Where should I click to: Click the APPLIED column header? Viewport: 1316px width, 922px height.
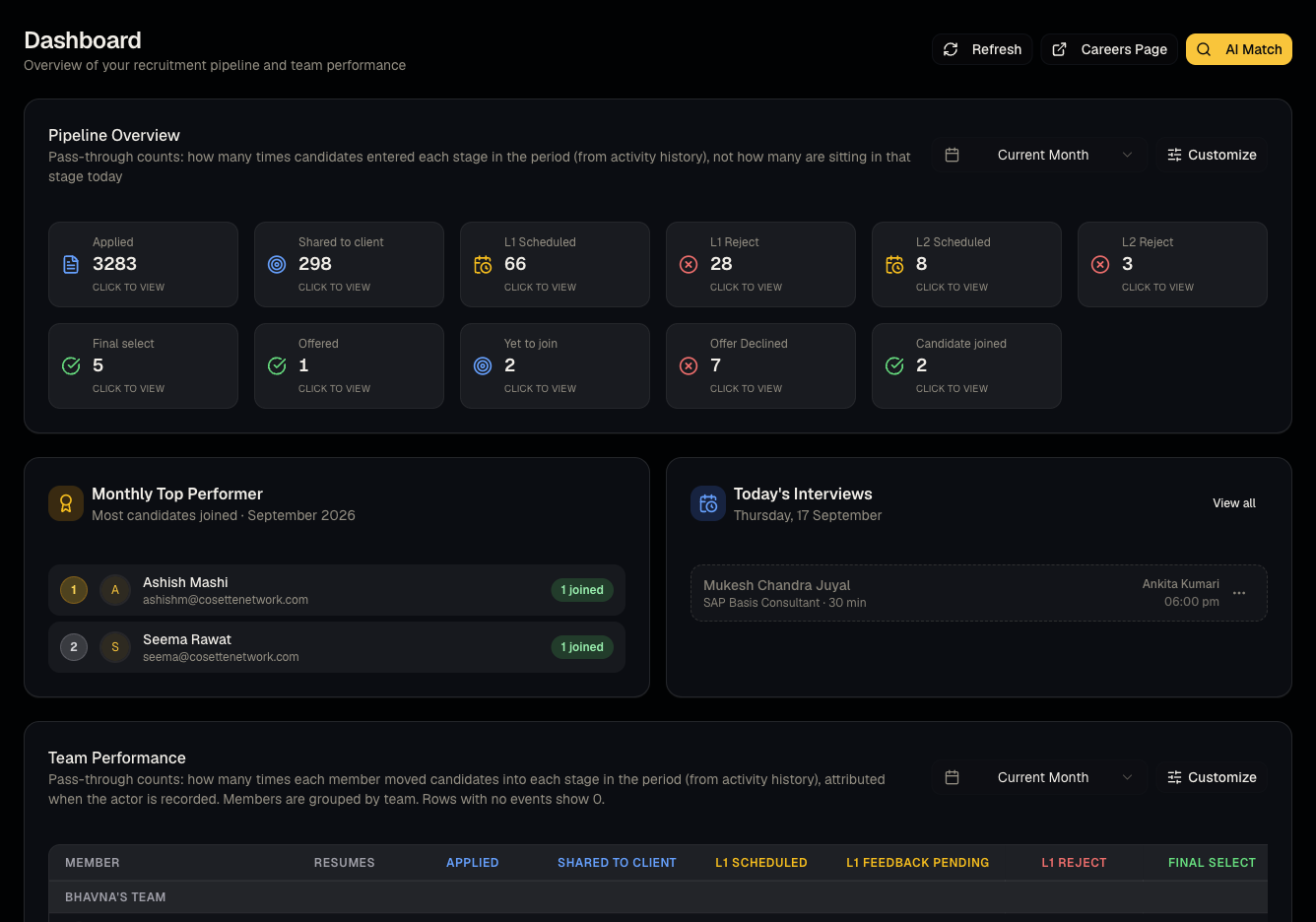pos(473,863)
